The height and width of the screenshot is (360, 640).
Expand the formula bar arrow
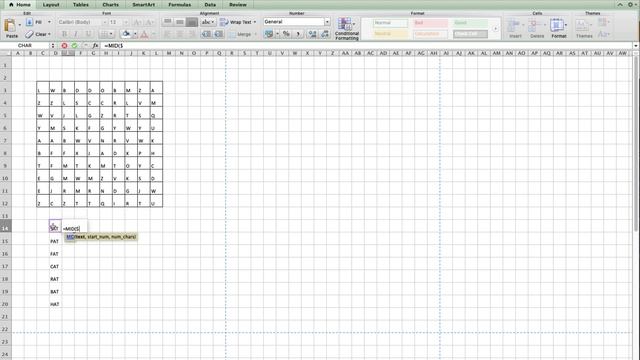[x=636, y=45]
